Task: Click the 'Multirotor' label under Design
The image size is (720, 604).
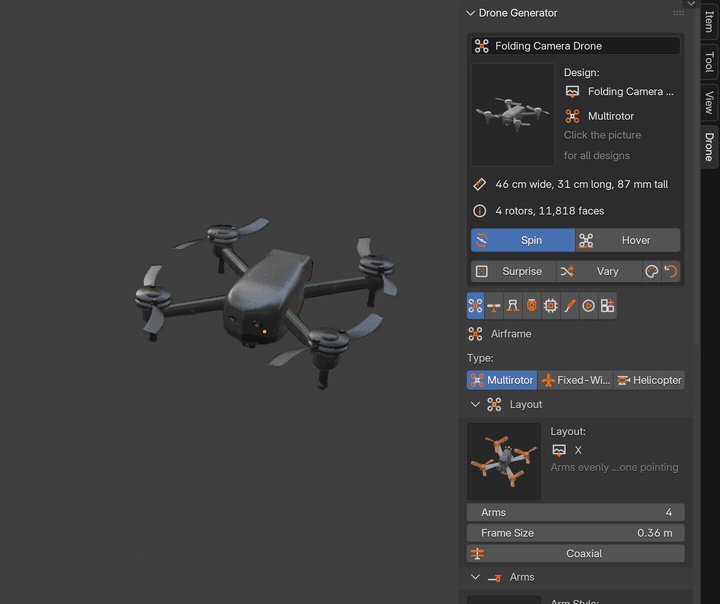Action: (611, 116)
